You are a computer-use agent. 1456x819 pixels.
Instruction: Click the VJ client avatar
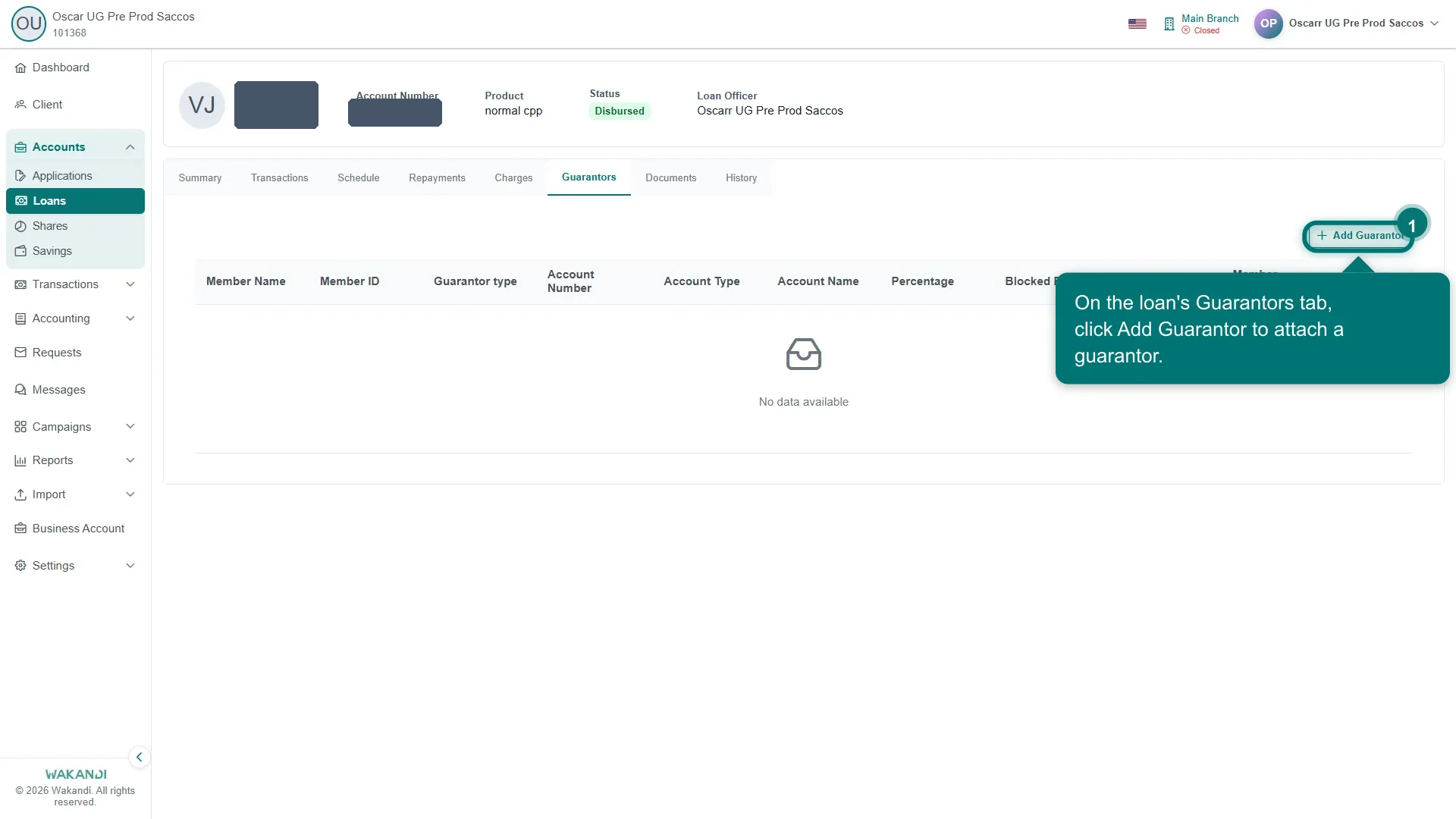(202, 105)
